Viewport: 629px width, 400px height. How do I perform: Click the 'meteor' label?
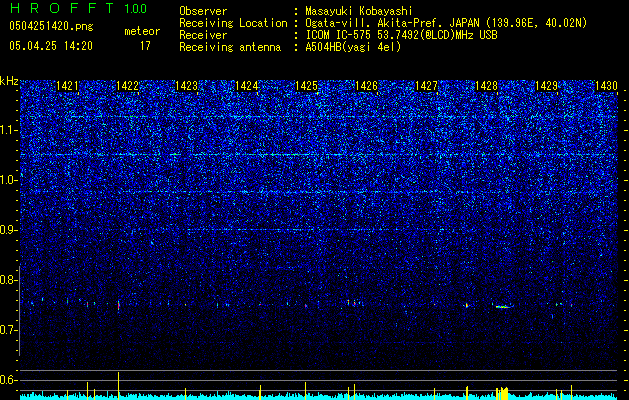pyautogui.click(x=142, y=31)
